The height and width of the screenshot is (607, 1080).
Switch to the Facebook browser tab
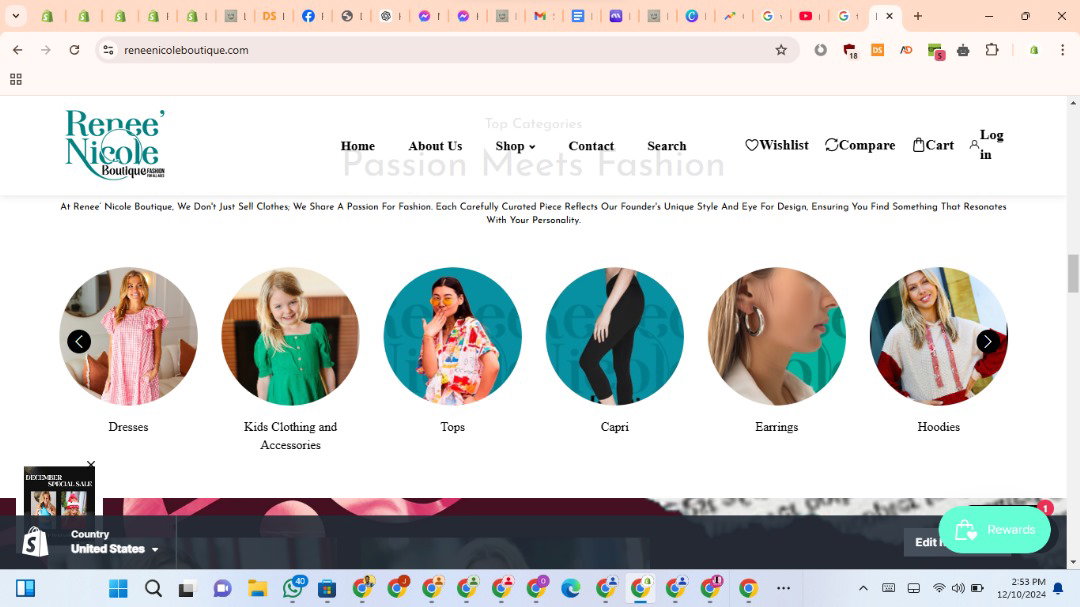[x=309, y=16]
